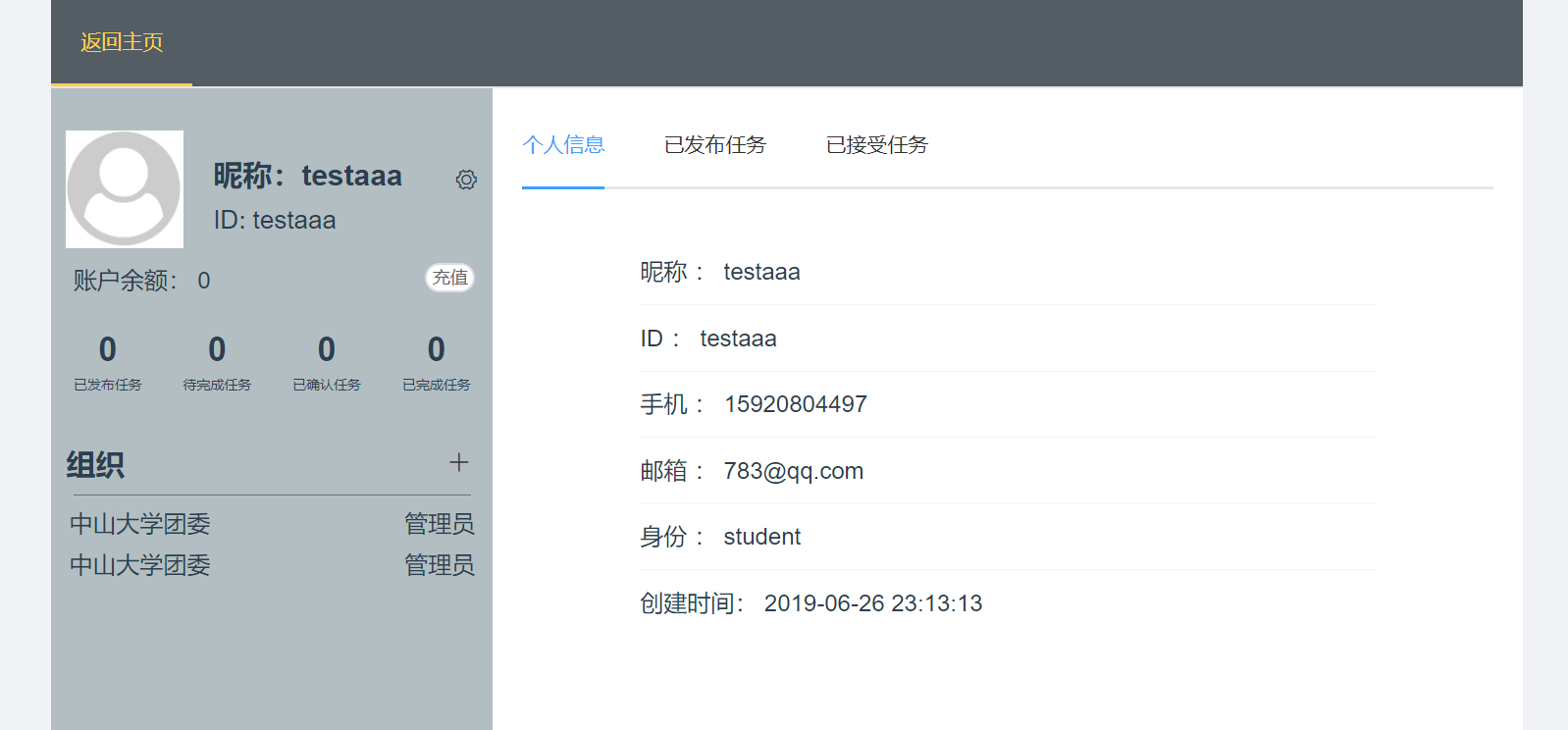The image size is (1568, 730).
Task: Open the 已发布任务 tab
Action: [x=714, y=145]
